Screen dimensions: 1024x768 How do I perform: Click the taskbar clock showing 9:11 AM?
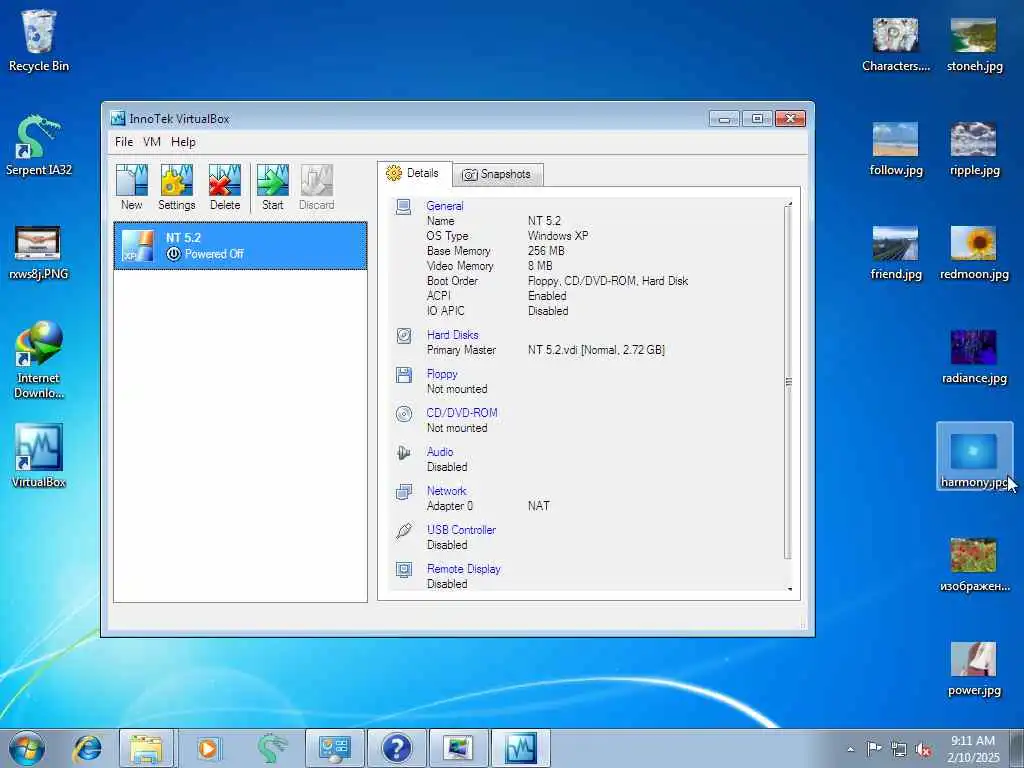973,749
